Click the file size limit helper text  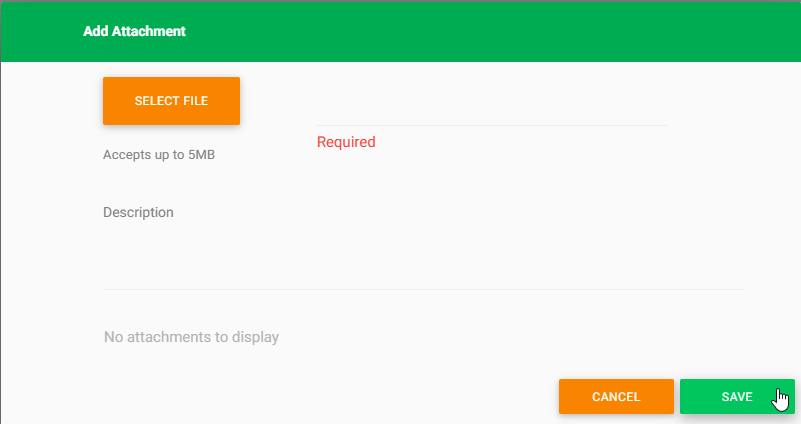160,156
